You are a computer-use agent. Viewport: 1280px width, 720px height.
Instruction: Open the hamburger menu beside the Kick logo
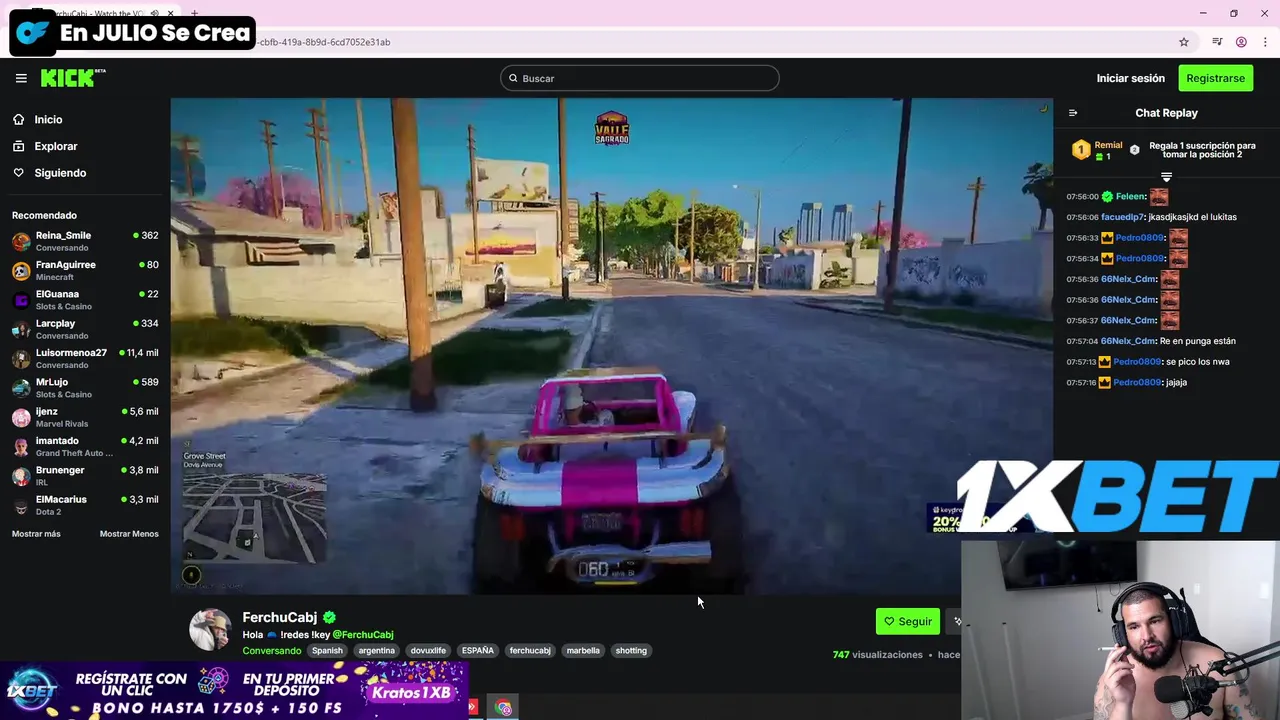tap(21, 78)
